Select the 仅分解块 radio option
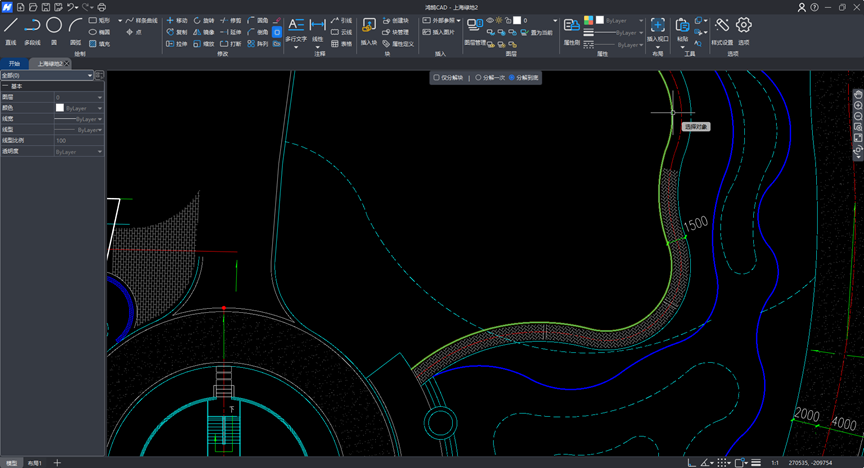 pos(436,77)
